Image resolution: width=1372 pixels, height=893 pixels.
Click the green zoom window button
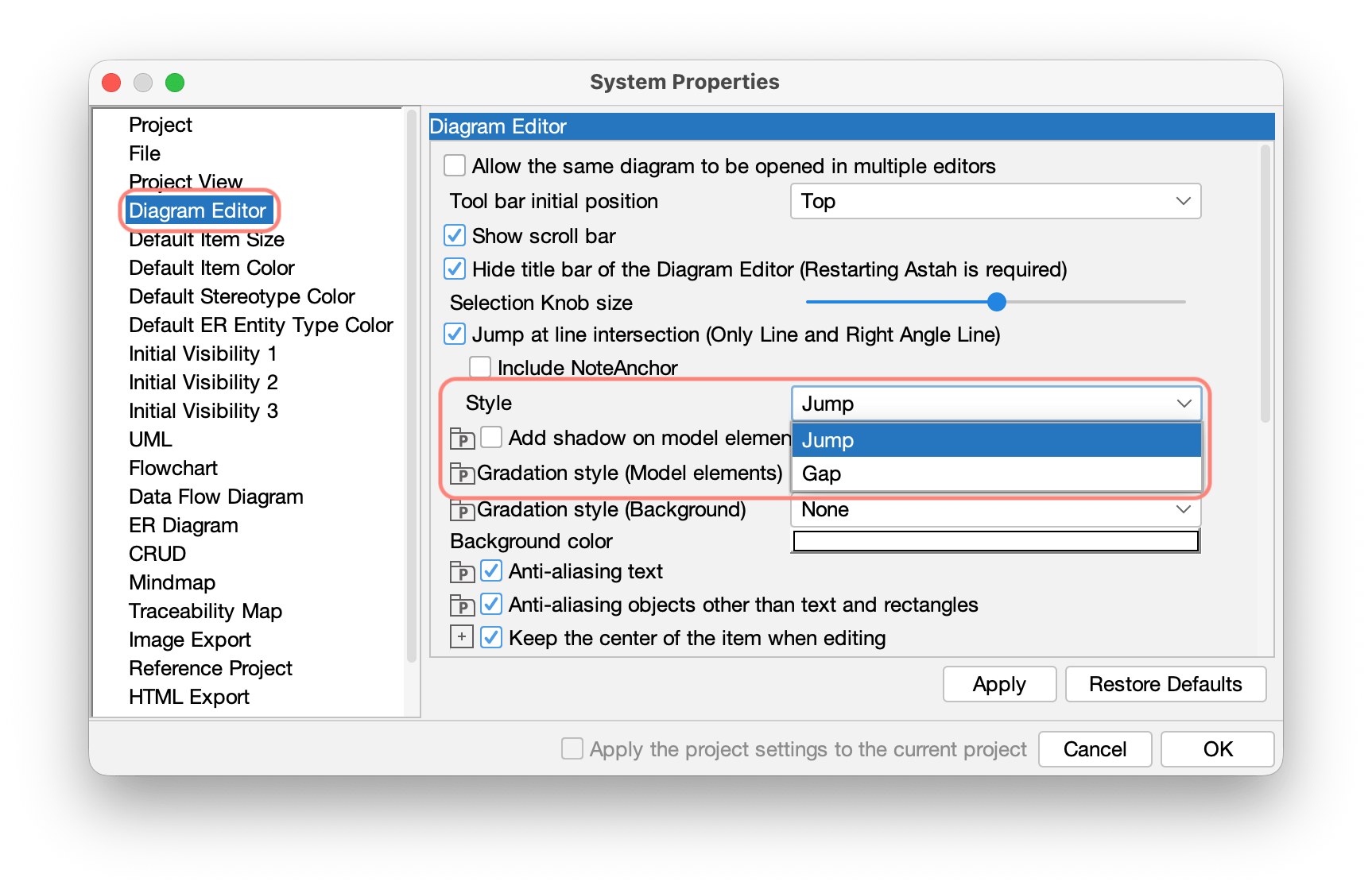[x=175, y=83]
